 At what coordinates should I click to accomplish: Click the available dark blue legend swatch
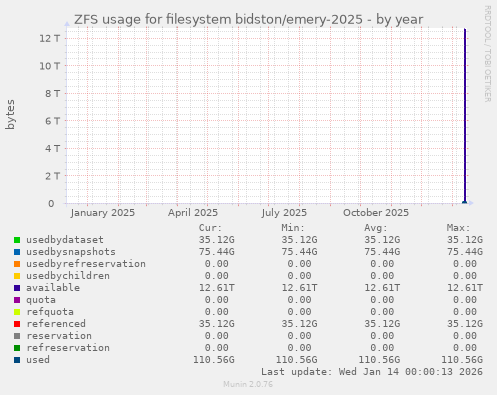17,288
